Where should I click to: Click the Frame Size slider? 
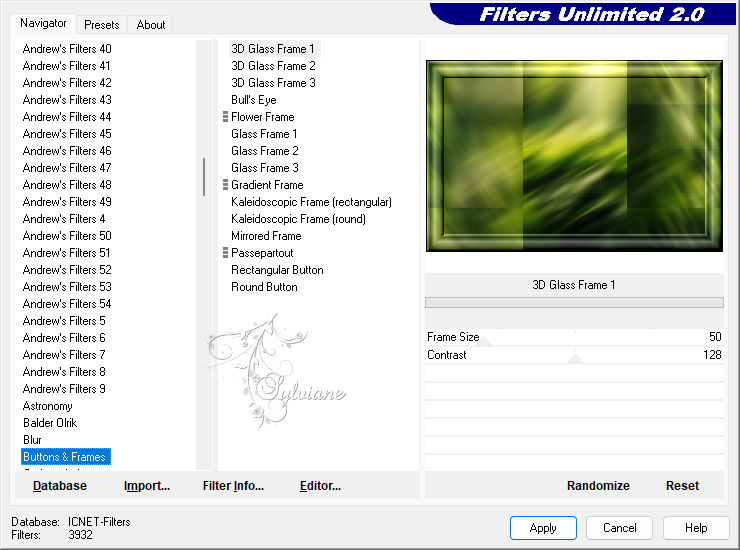pyautogui.click(x=574, y=337)
